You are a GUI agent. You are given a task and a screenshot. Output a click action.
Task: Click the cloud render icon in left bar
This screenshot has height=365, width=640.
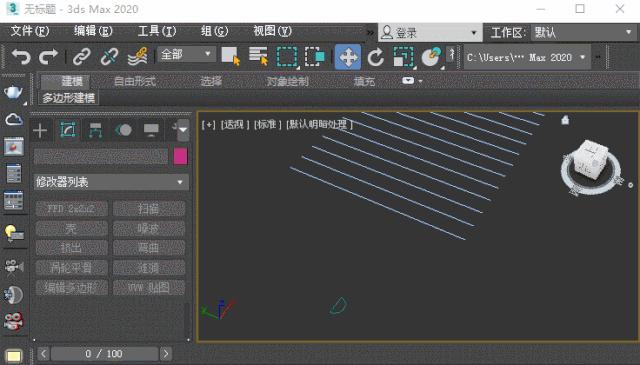(x=14, y=120)
